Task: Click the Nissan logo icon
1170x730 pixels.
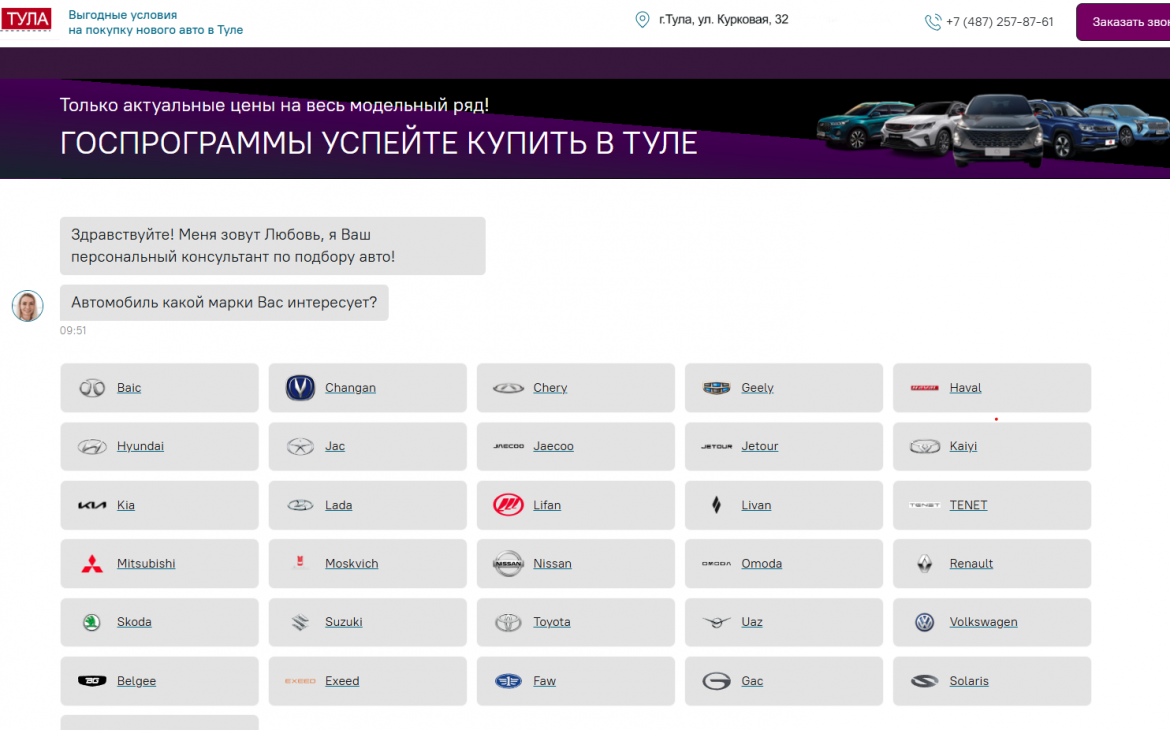Action: (x=508, y=564)
